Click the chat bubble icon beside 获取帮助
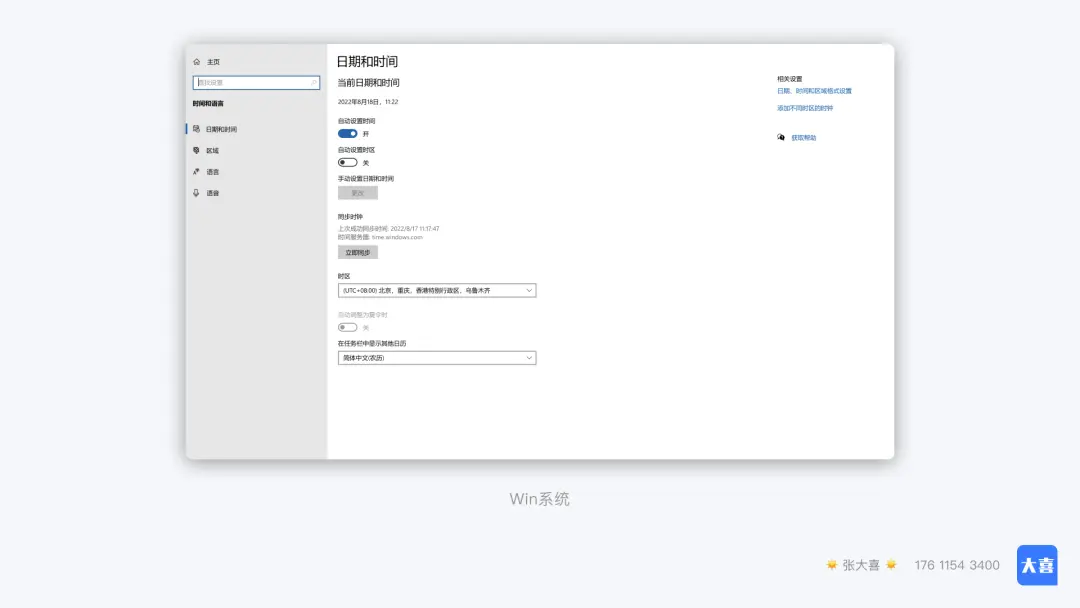Viewport: 1080px width, 608px height. [x=781, y=138]
